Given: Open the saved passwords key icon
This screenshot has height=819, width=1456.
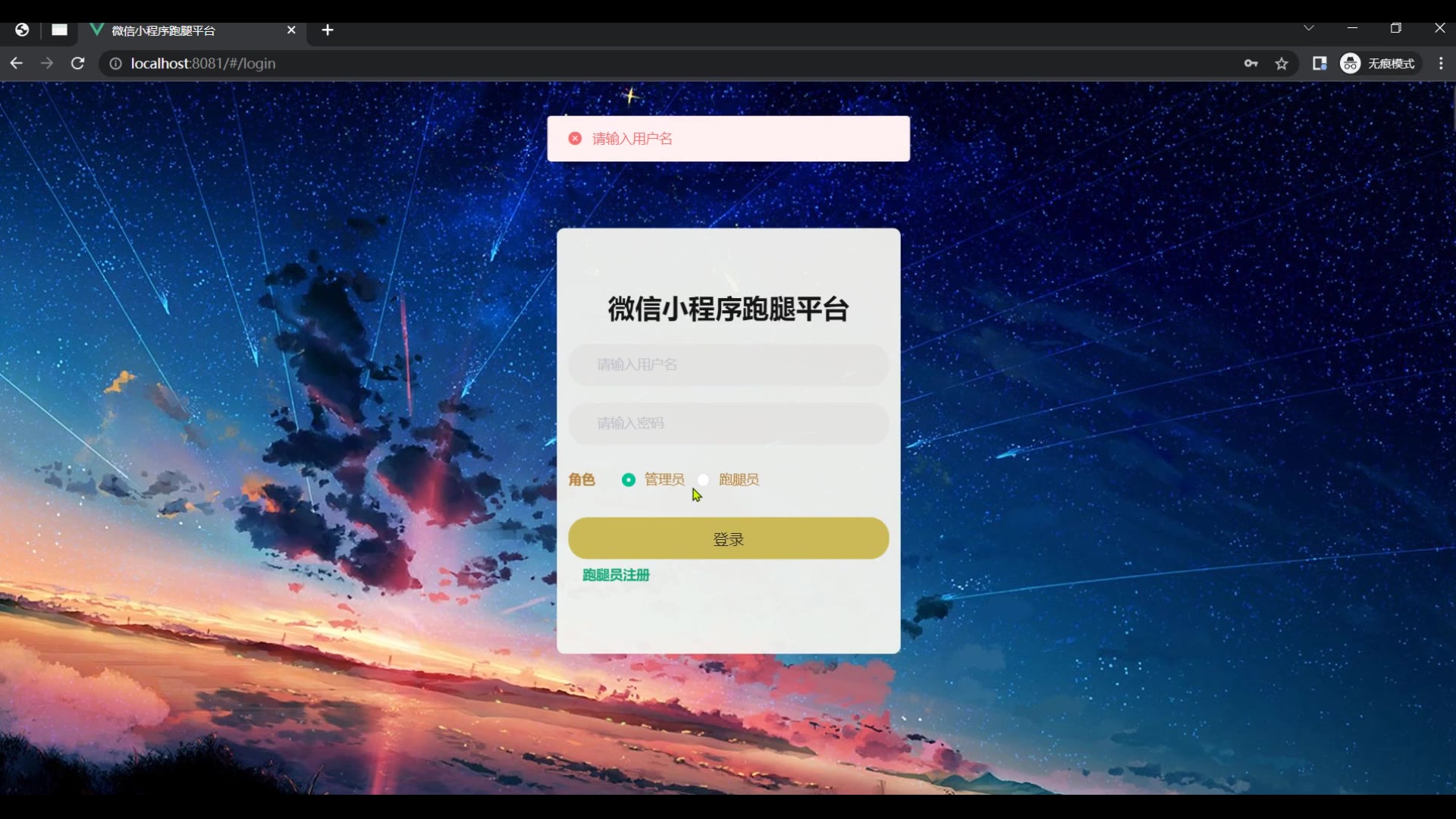Looking at the screenshot, I should pos(1251,64).
